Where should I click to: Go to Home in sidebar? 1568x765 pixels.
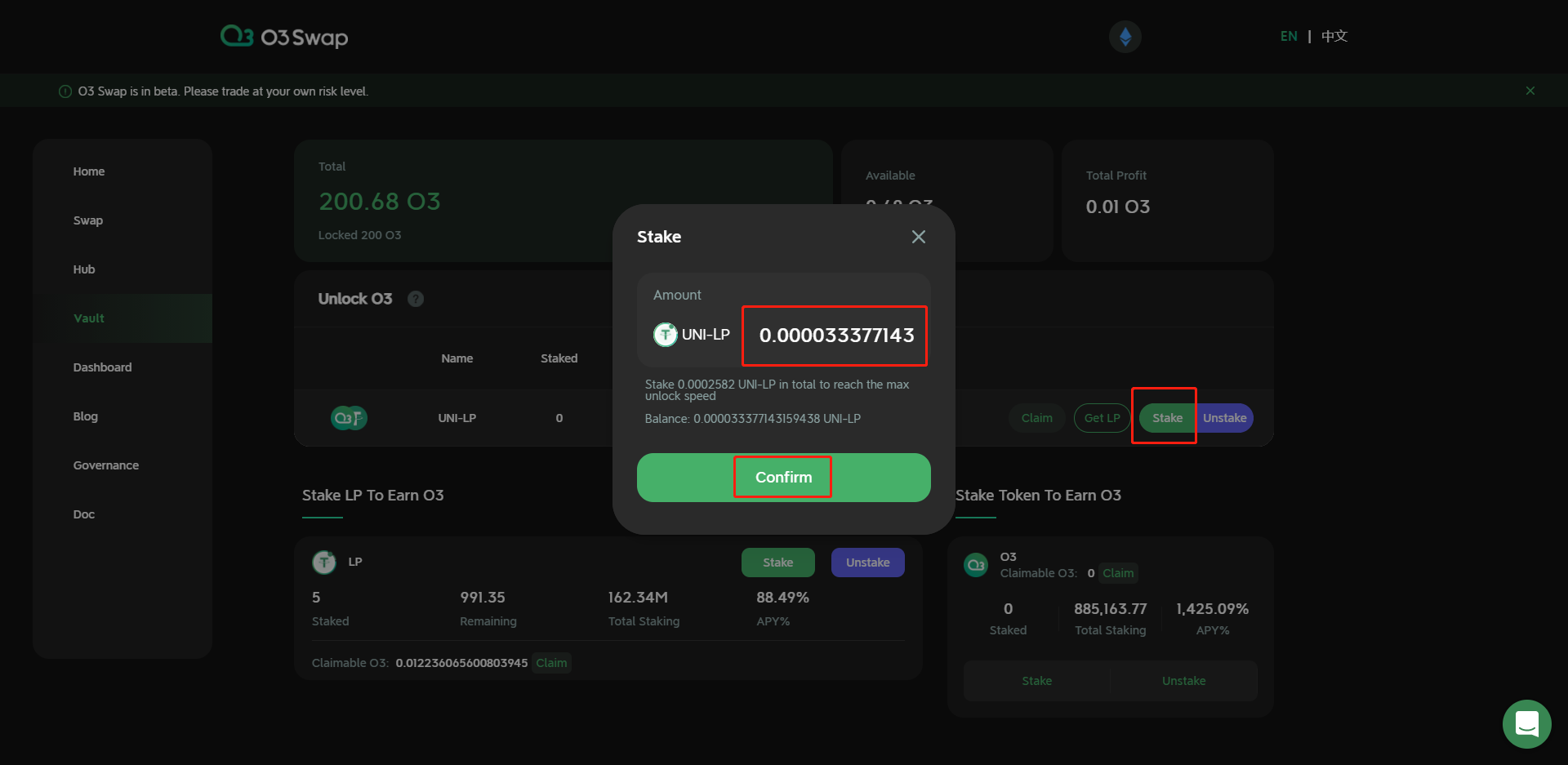tap(89, 171)
